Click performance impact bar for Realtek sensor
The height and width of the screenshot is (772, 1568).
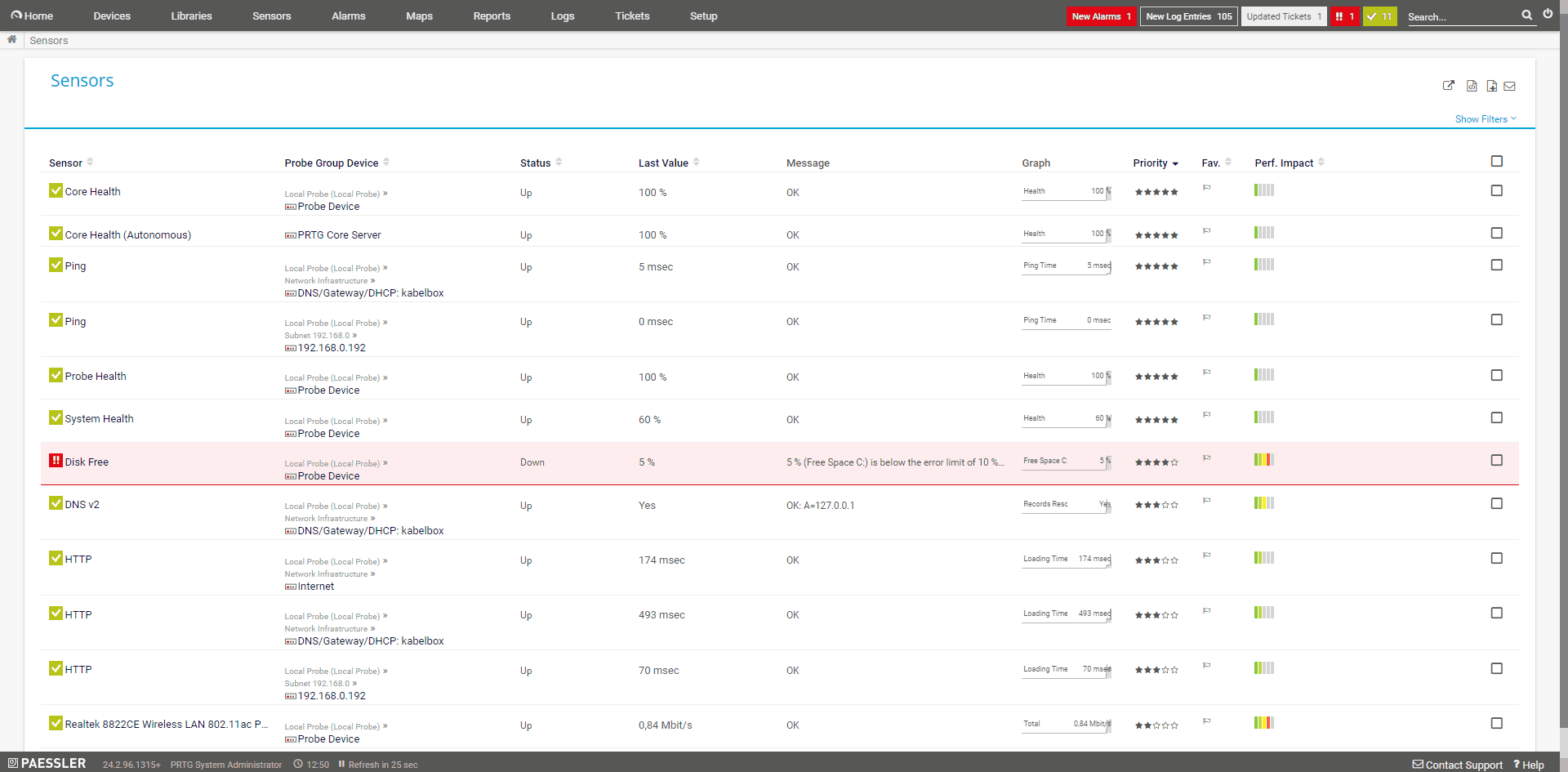click(x=1264, y=723)
